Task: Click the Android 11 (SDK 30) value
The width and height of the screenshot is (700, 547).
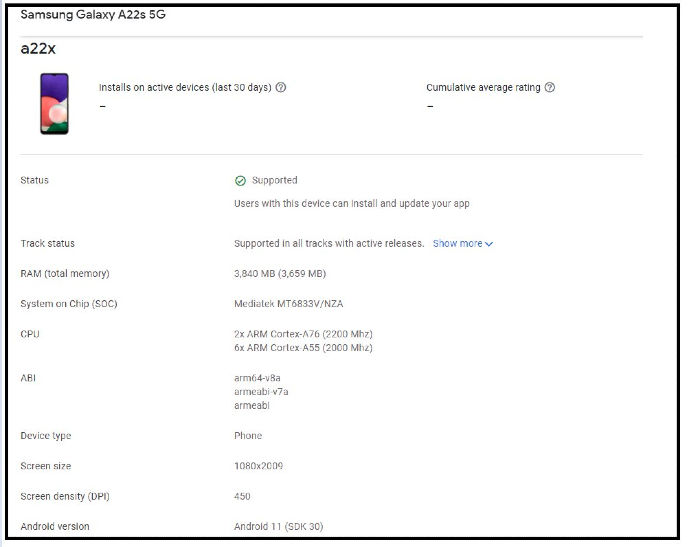Action: 279,526
